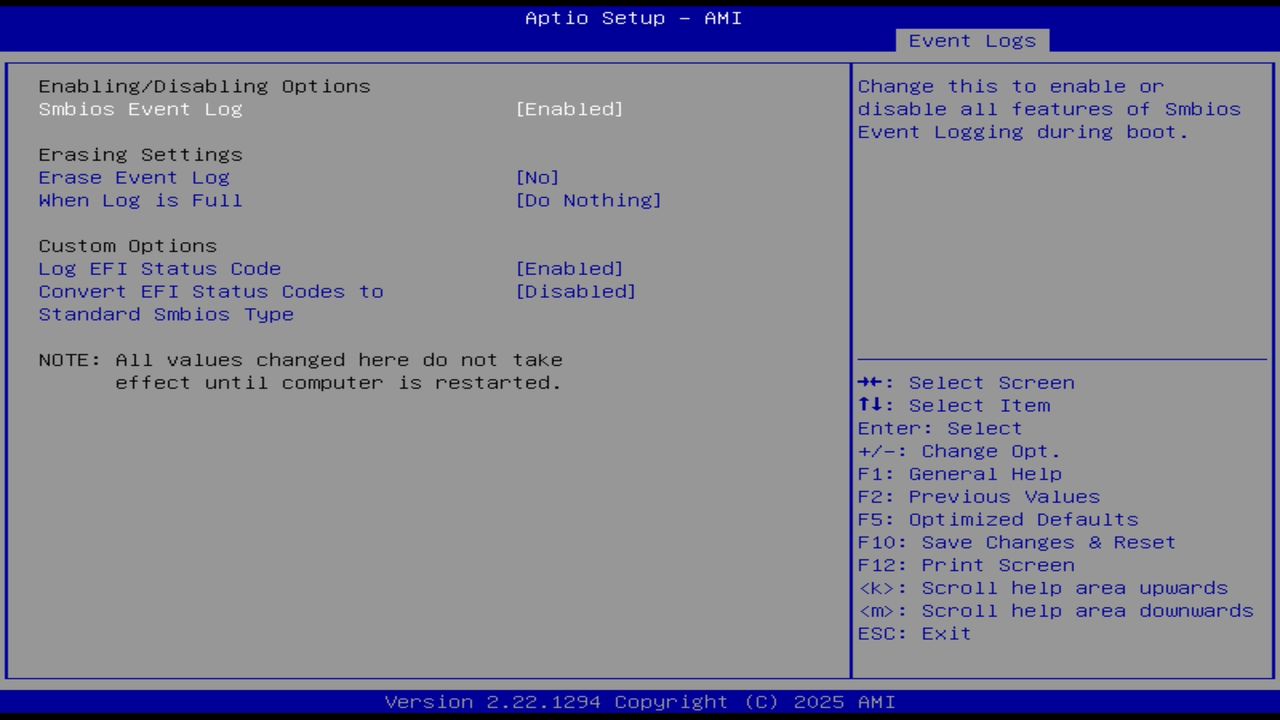Open the When Log is Full dropdown

588,200
